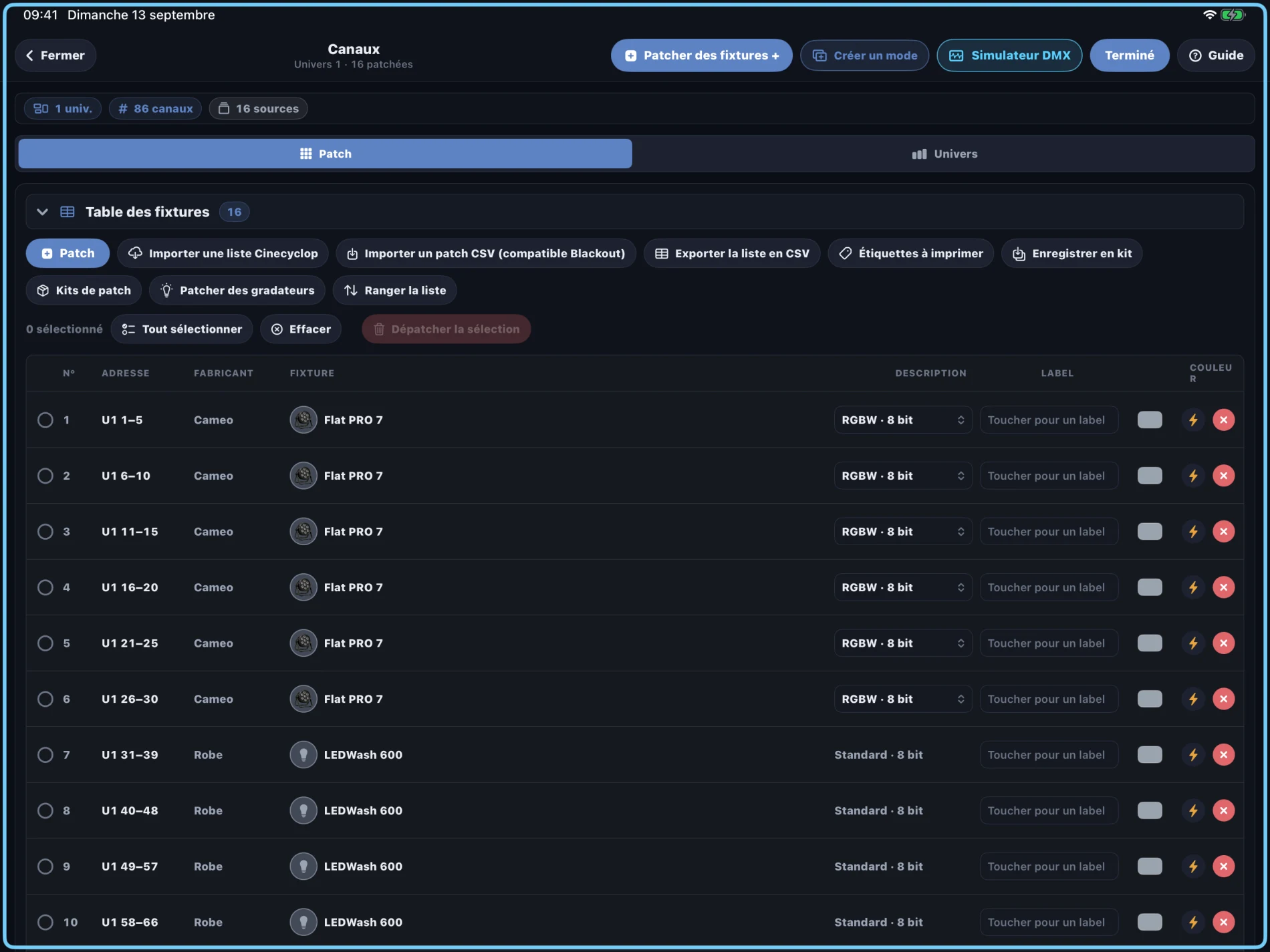Click the Flat PRO 7 fixture icon in row 2

click(x=303, y=476)
